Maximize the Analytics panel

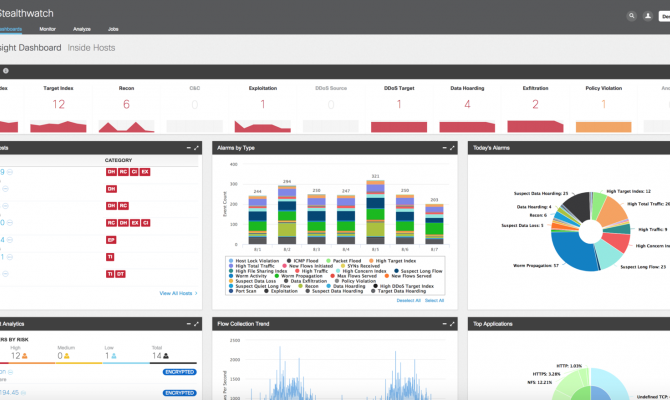(x=196, y=324)
